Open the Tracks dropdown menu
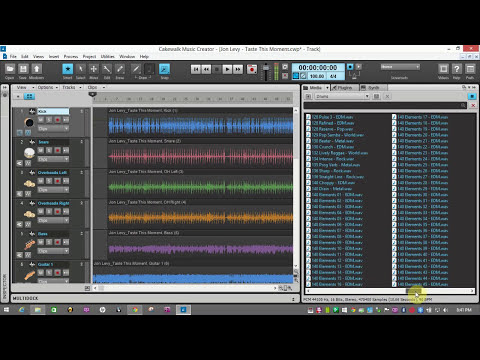The image size is (480, 360). point(71,87)
